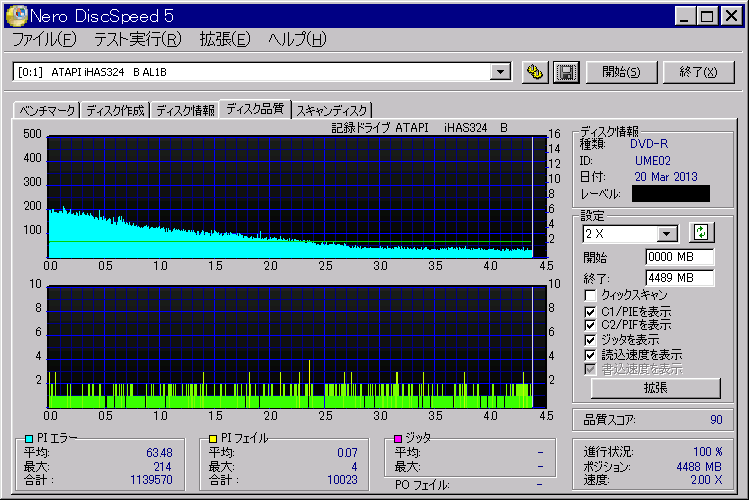This screenshot has width=749, height=500.
Task: Click the 進行状況 100 % value
Action: point(707,452)
